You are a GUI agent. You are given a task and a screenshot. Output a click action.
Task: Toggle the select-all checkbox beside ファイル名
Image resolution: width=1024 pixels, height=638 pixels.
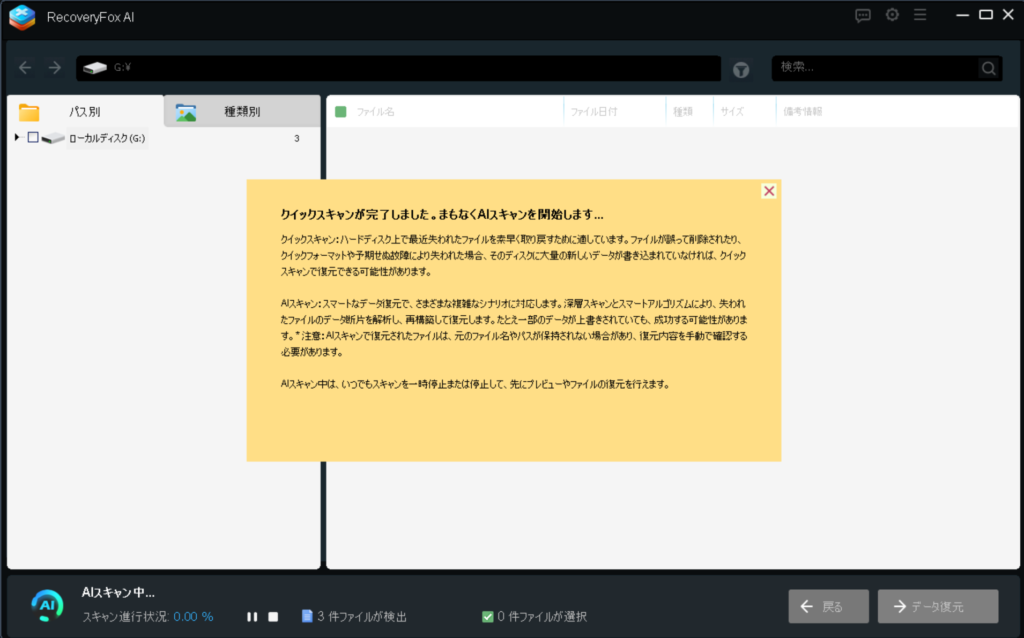point(341,112)
